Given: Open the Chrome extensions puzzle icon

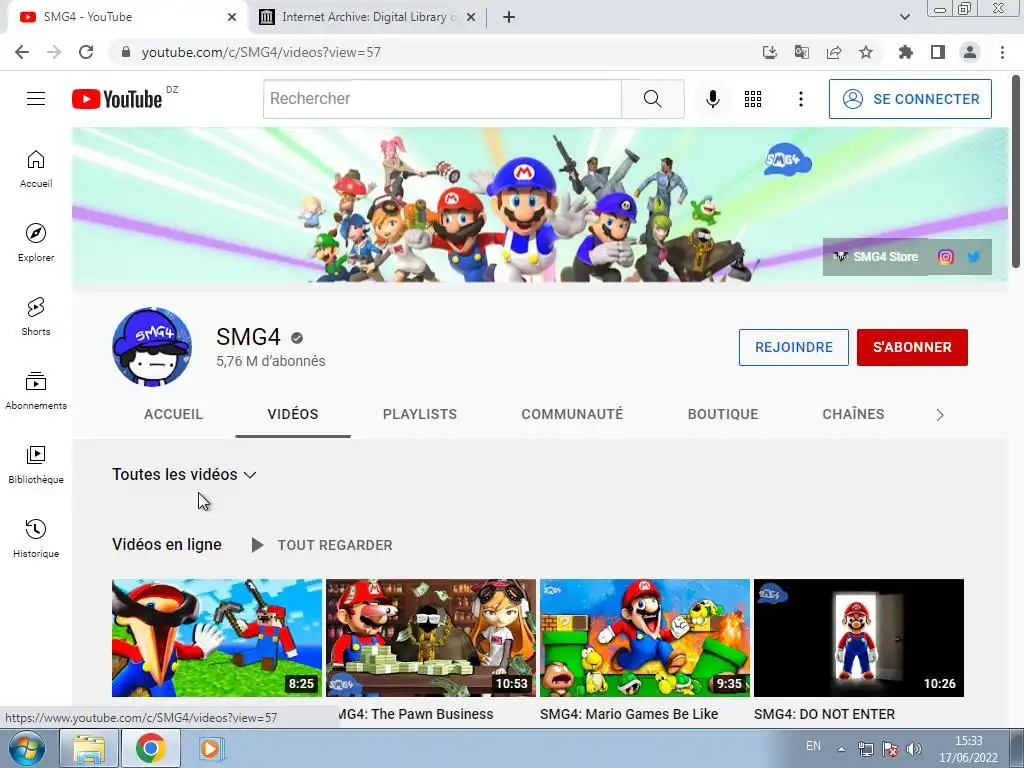Looking at the screenshot, I should coord(905,52).
